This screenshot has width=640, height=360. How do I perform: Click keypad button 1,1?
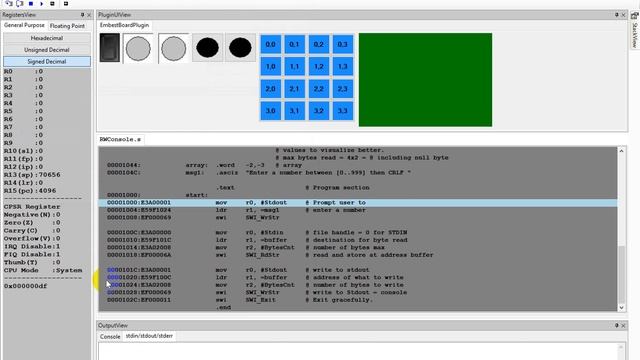coord(294,66)
